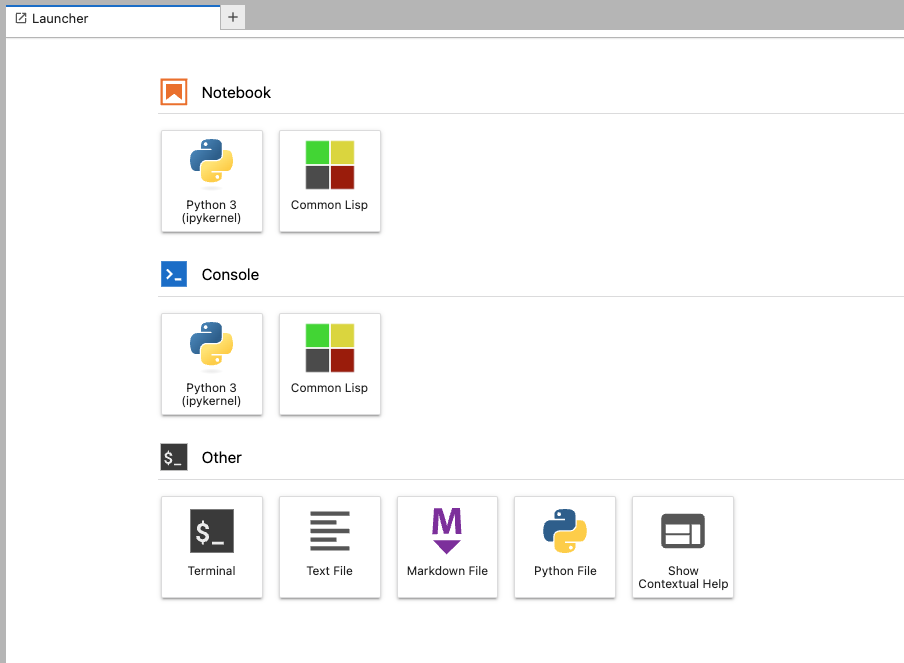Click the blue Console section icon
This screenshot has width=904, height=663.
tap(174, 274)
